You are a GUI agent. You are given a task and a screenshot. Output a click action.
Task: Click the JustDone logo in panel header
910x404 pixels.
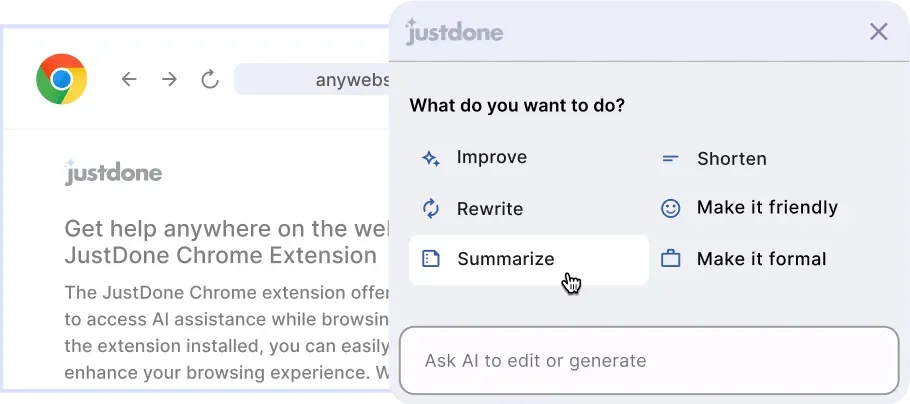pyautogui.click(x=454, y=31)
